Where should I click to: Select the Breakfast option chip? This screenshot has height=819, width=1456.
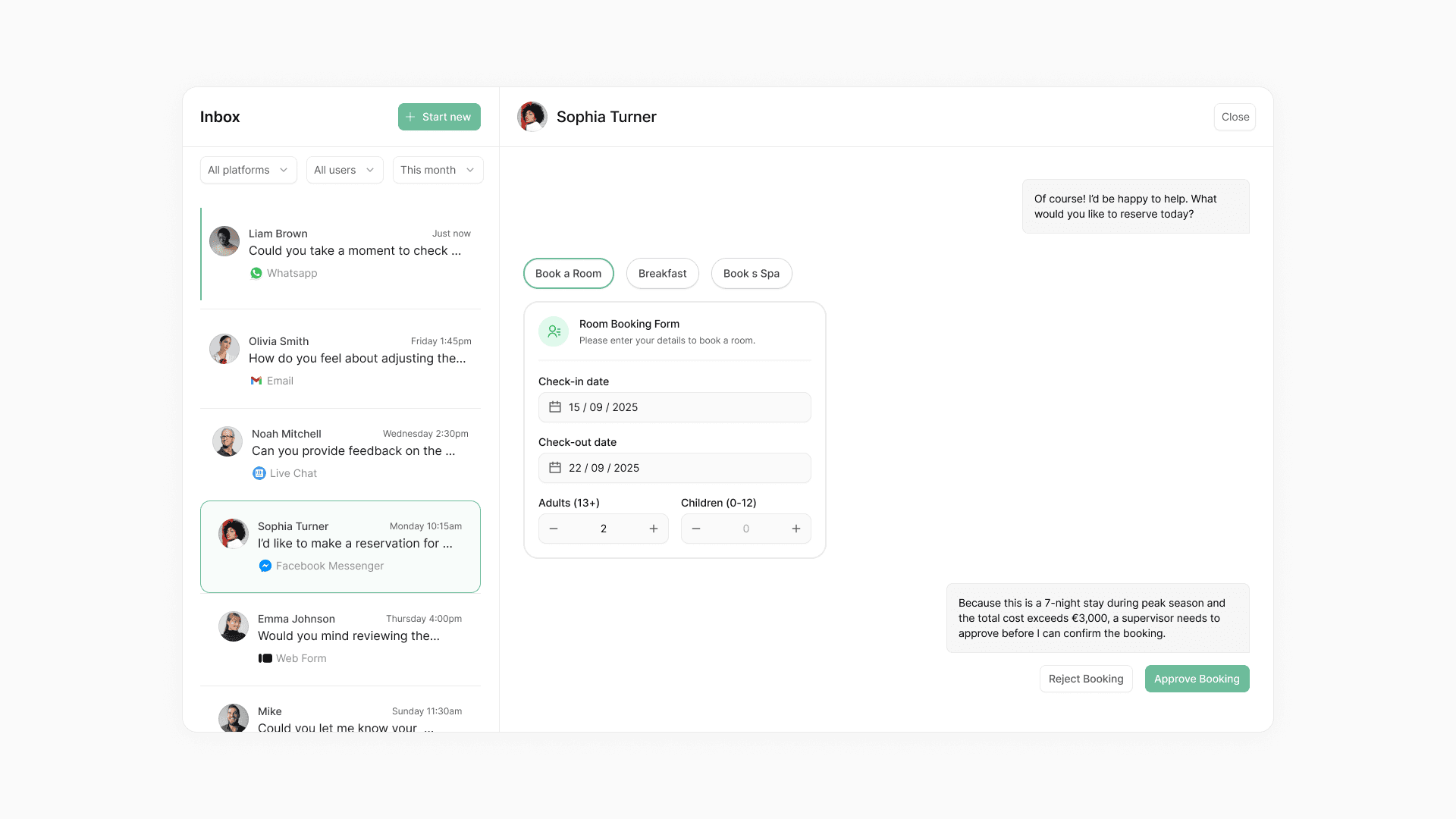662,274
